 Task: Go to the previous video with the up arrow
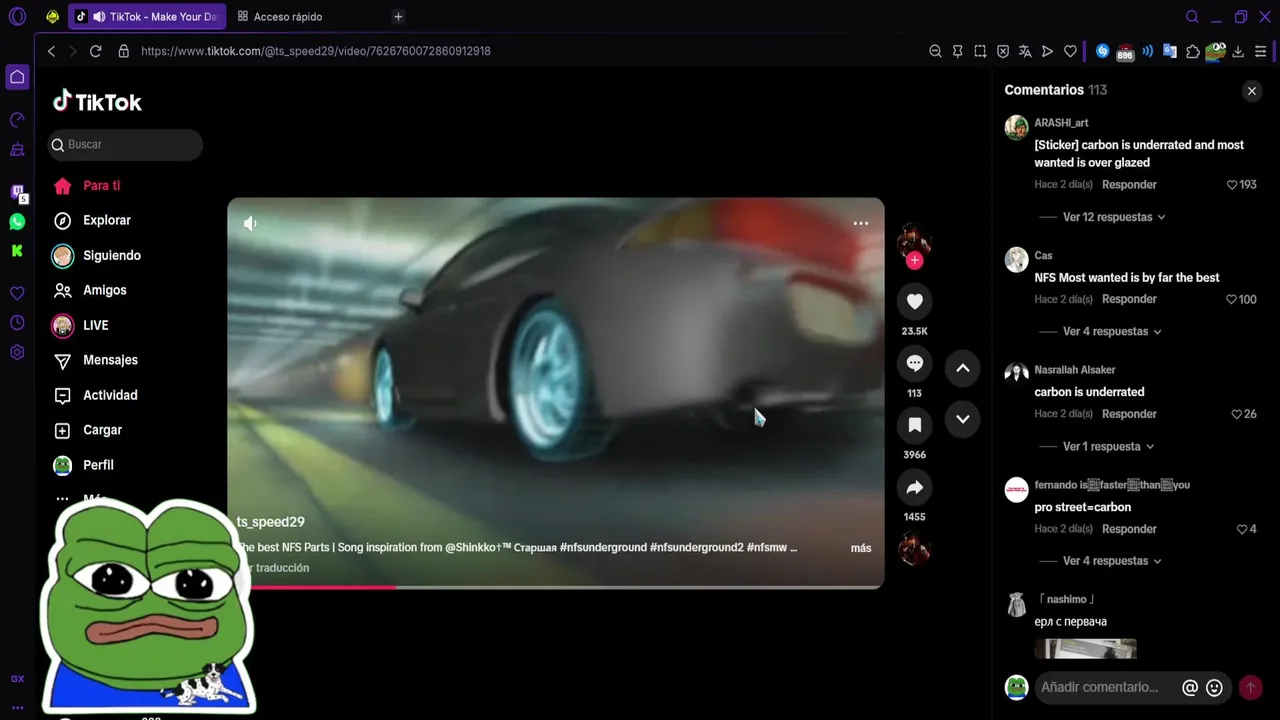[962, 368]
